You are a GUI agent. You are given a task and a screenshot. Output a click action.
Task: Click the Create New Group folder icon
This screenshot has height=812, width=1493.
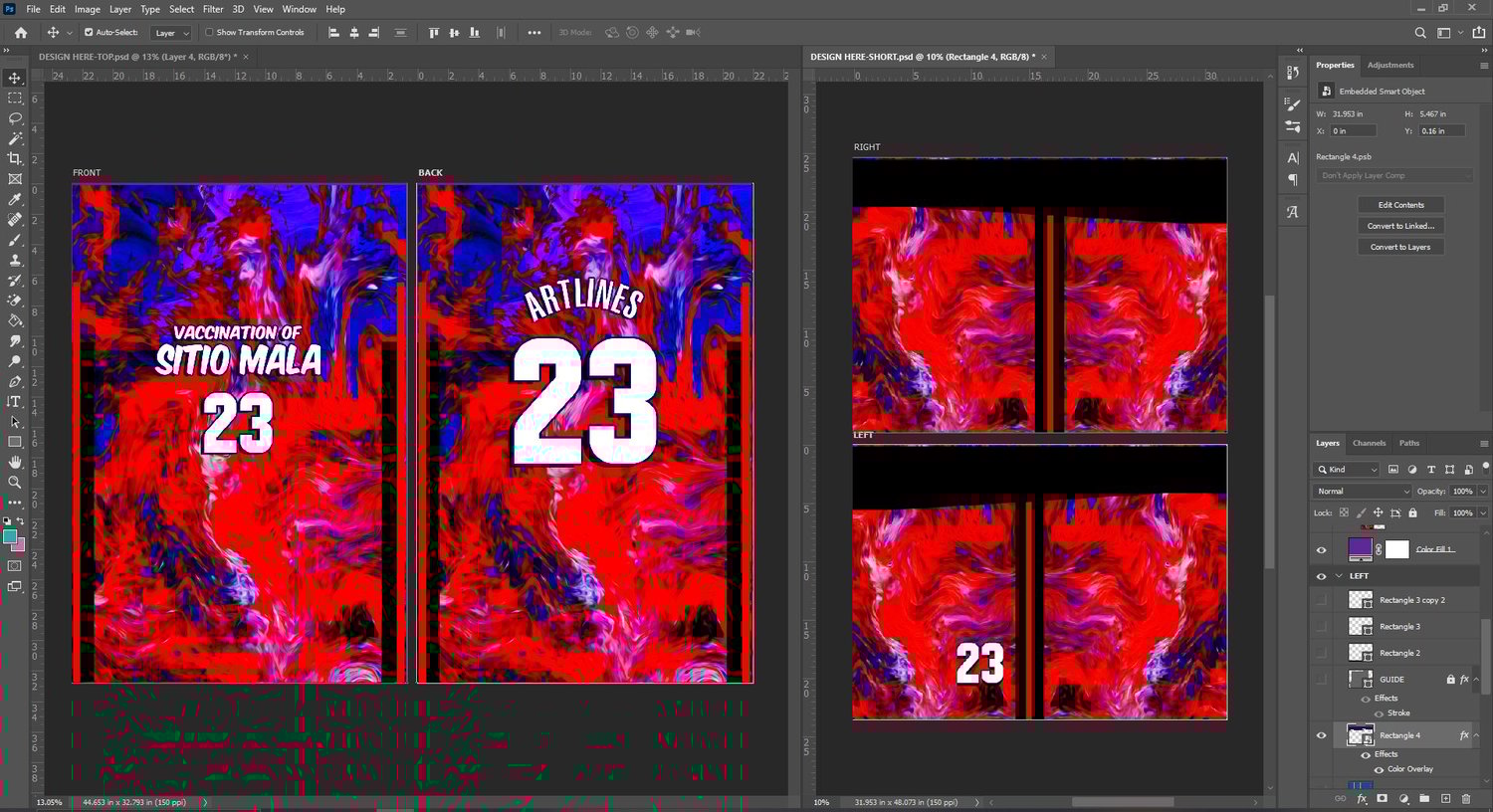pos(1424,799)
